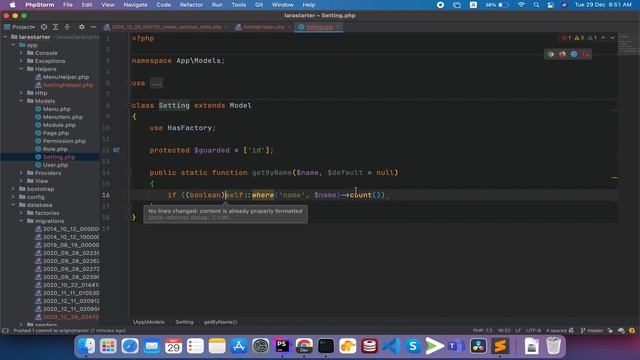
Task: Open the master git branch widget
Action: point(592,331)
